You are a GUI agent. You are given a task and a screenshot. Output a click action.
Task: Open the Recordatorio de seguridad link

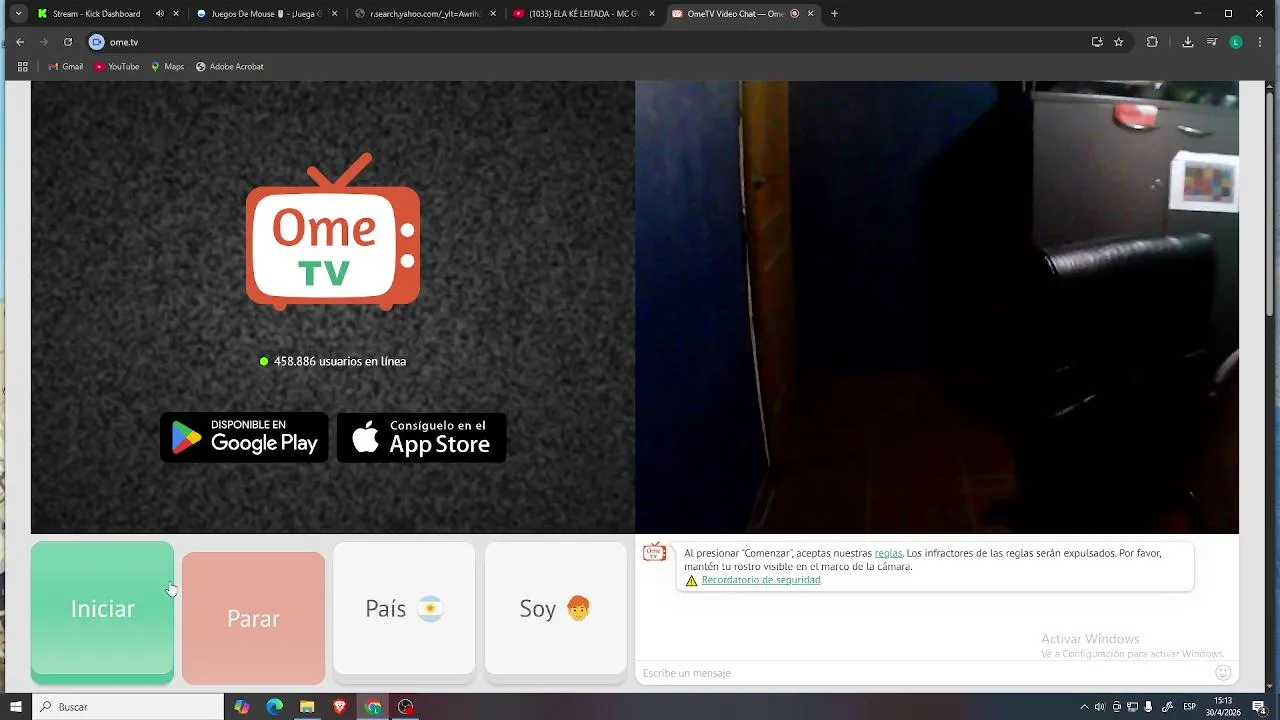(761, 580)
